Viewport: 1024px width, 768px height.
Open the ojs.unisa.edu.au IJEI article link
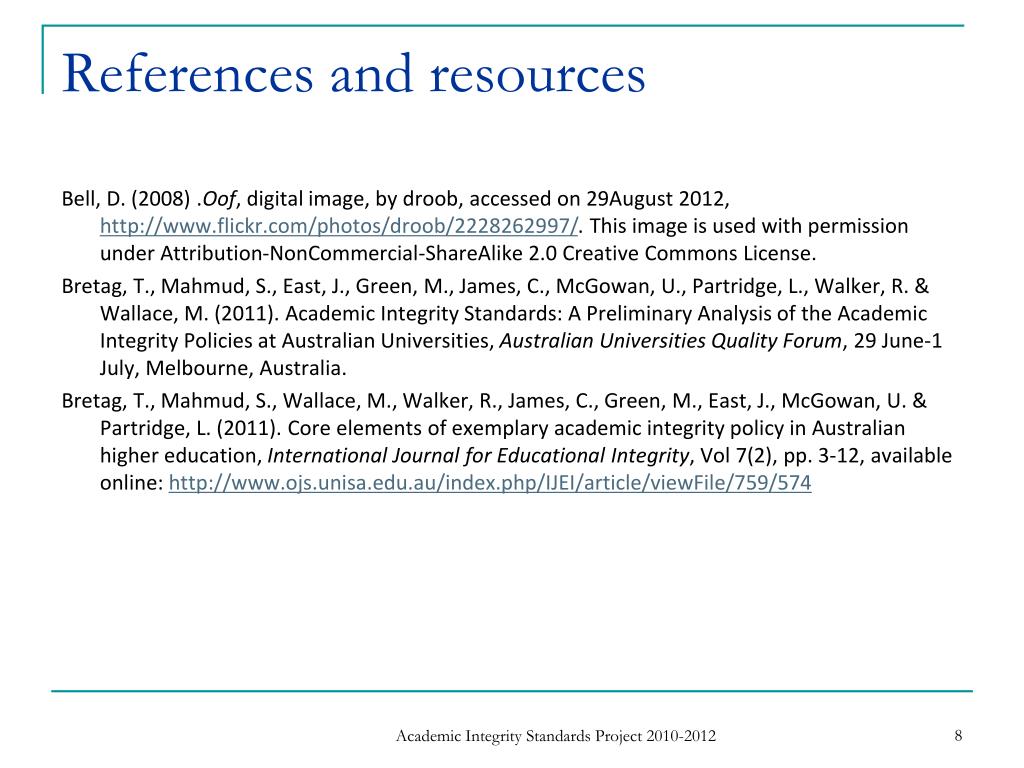(x=490, y=483)
